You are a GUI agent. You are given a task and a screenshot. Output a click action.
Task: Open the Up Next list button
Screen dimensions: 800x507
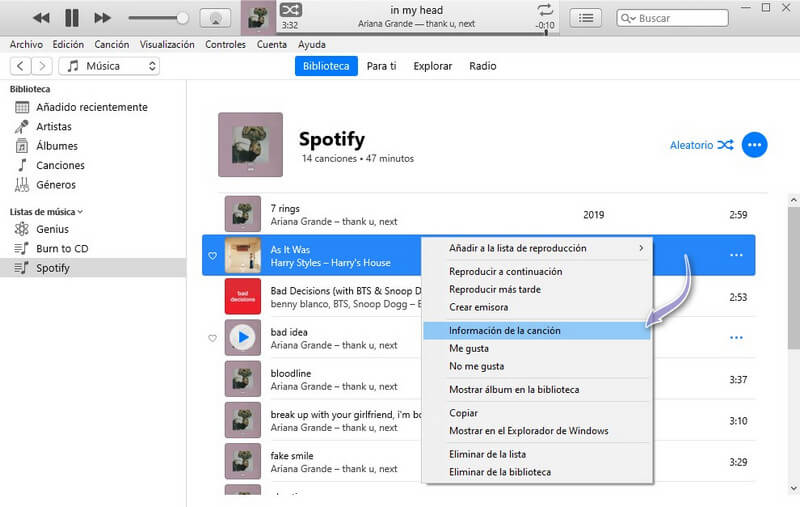(x=585, y=18)
